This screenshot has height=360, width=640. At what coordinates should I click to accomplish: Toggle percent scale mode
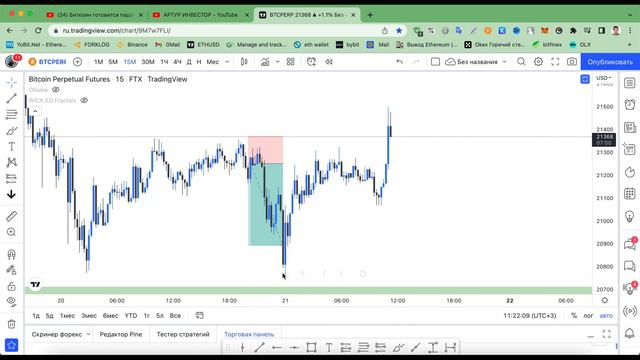(x=574, y=316)
